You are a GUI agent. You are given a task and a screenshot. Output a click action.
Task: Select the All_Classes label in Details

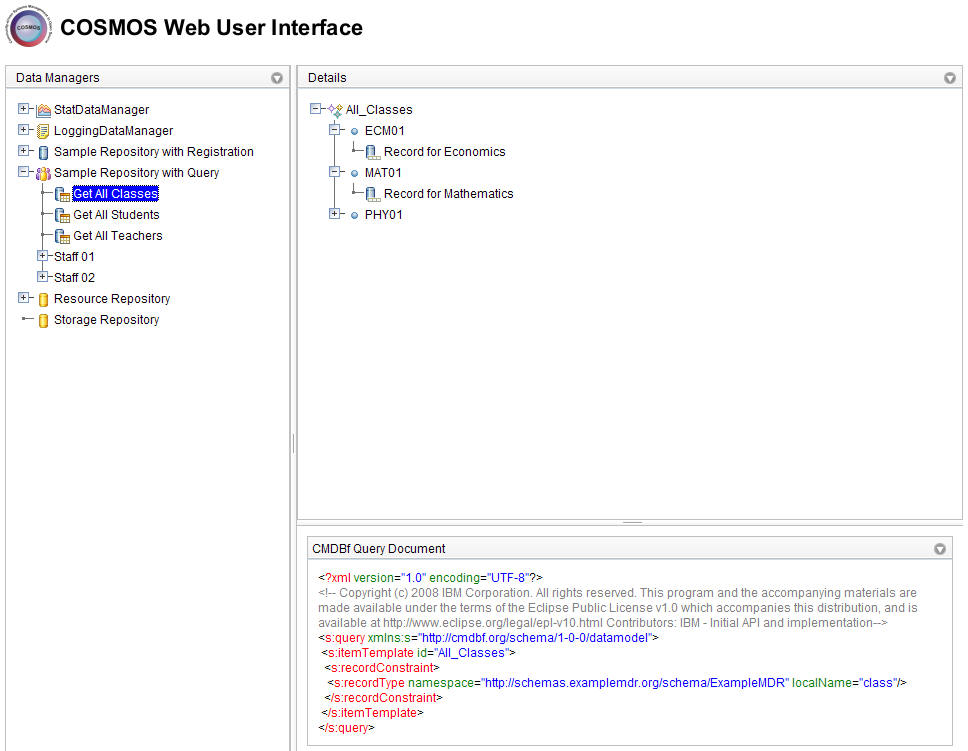379,110
